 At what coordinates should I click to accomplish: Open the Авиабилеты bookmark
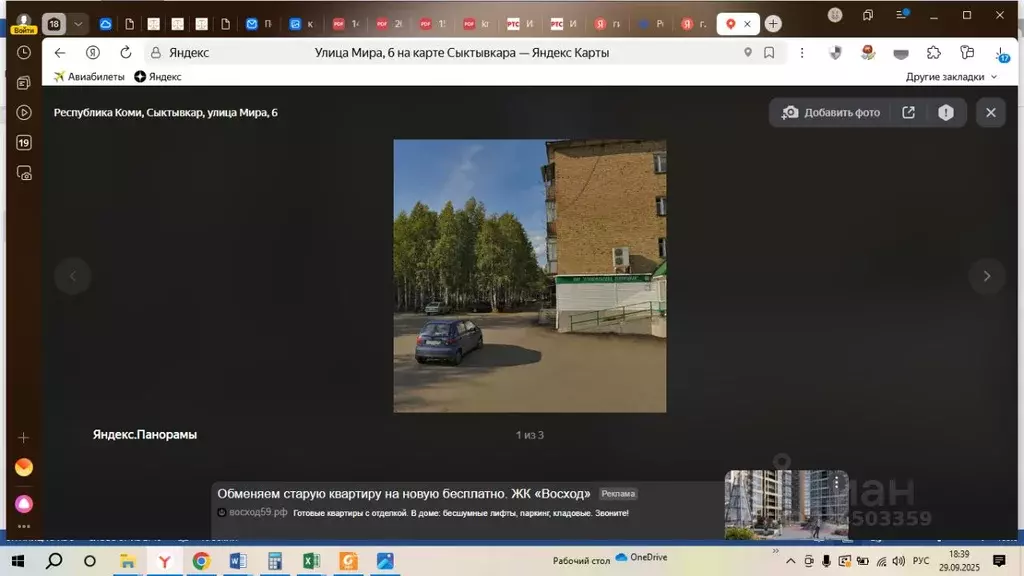coord(89,77)
